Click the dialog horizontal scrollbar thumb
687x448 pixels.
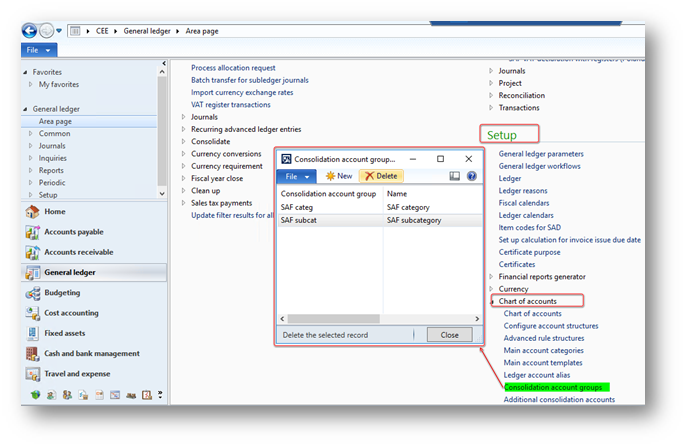coord(333,319)
